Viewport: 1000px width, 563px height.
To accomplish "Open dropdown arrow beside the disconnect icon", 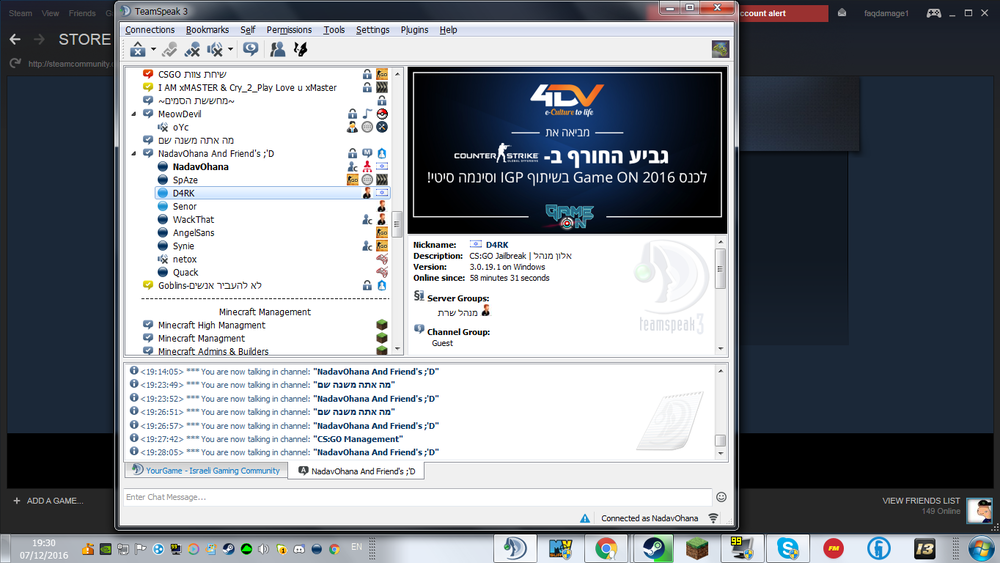I will pyautogui.click(x=152, y=49).
